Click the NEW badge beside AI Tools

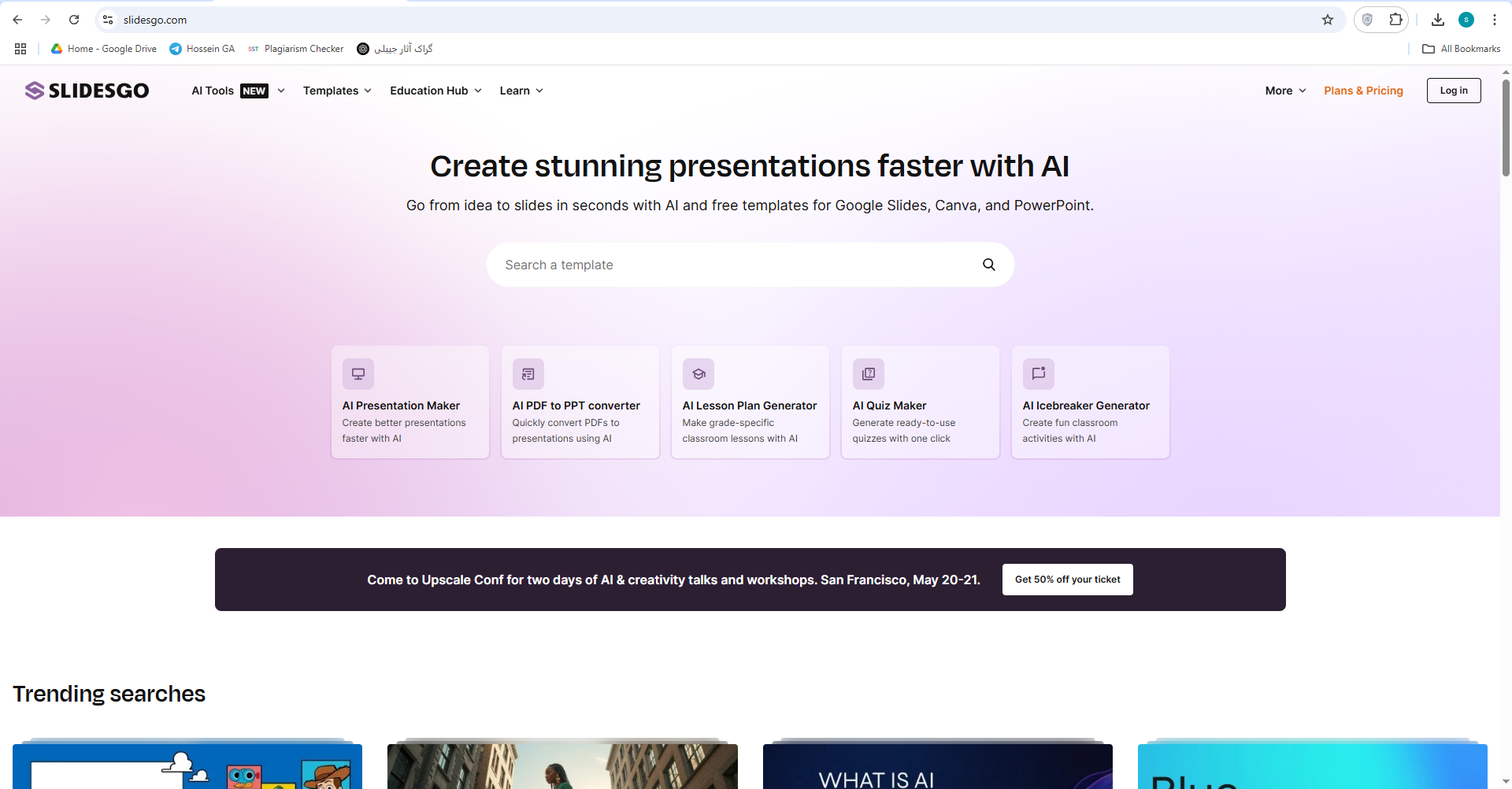pyautogui.click(x=254, y=91)
